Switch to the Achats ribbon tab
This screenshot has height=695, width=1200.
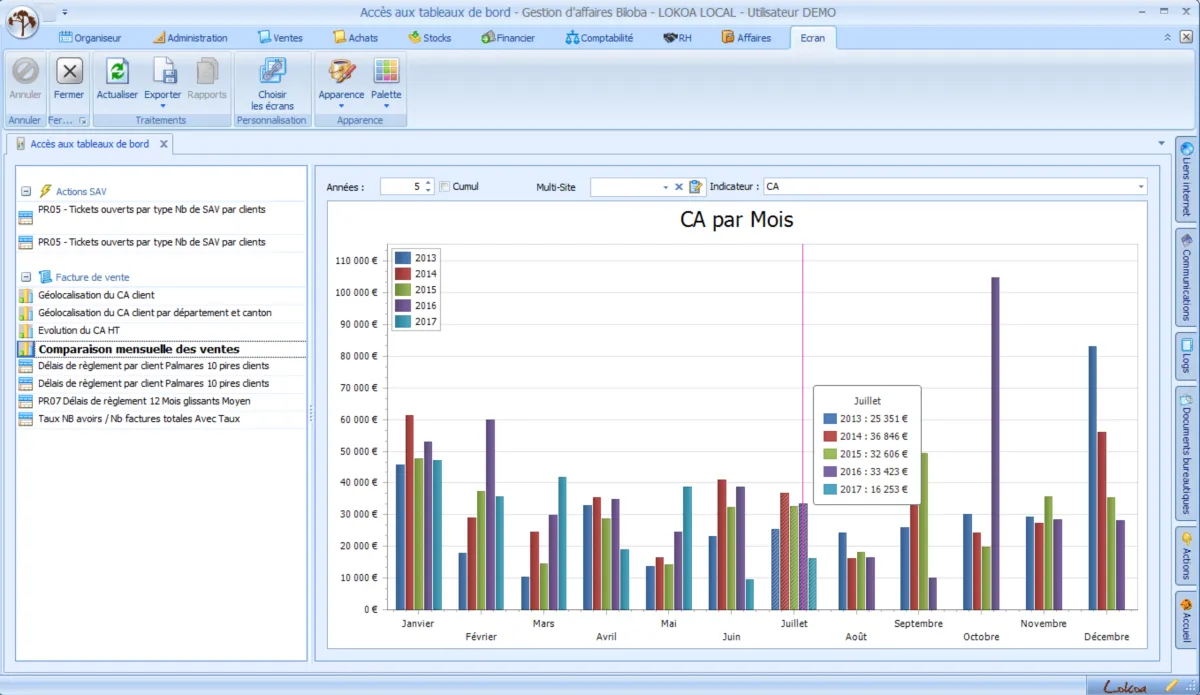click(x=355, y=38)
